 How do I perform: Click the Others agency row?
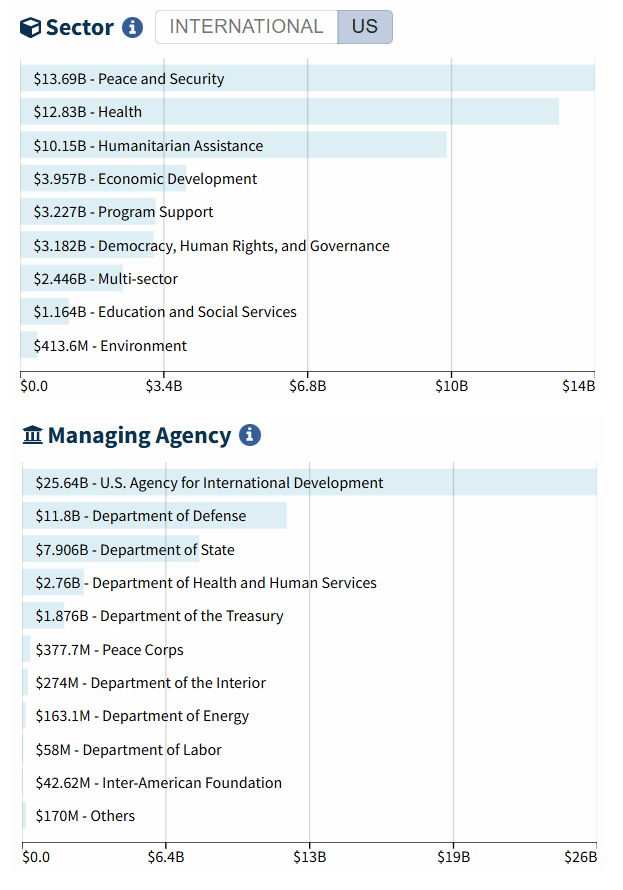pyautogui.click(x=85, y=816)
